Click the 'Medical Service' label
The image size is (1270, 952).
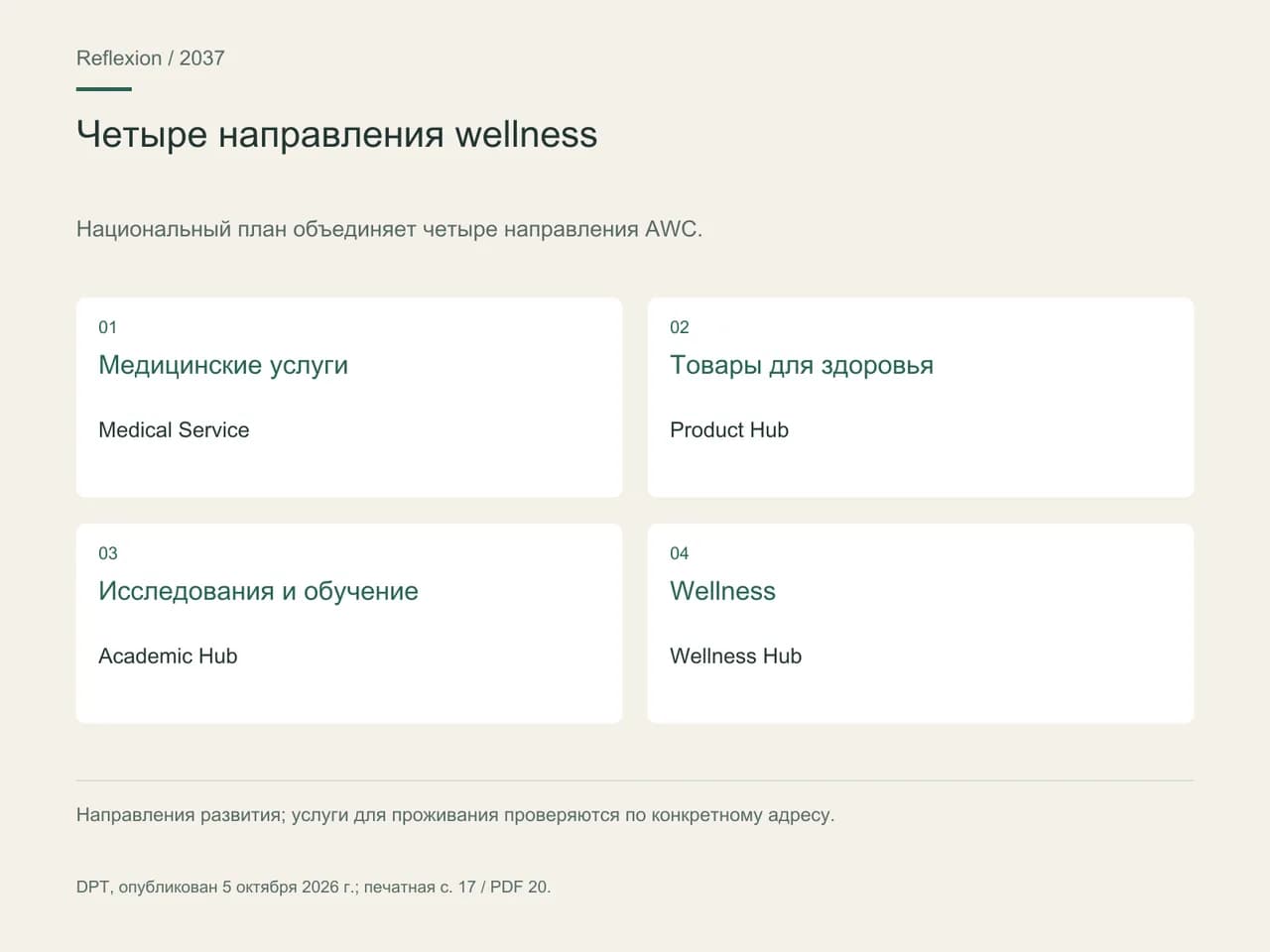tap(174, 430)
